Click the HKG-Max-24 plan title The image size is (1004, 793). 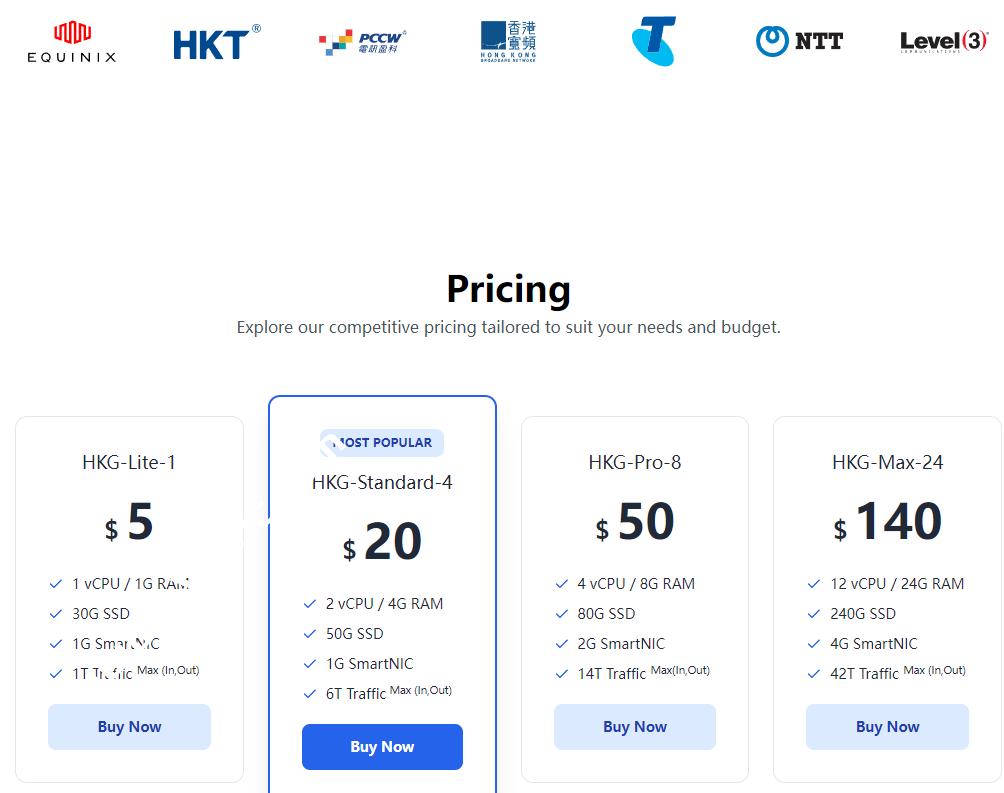coord(887,463)
